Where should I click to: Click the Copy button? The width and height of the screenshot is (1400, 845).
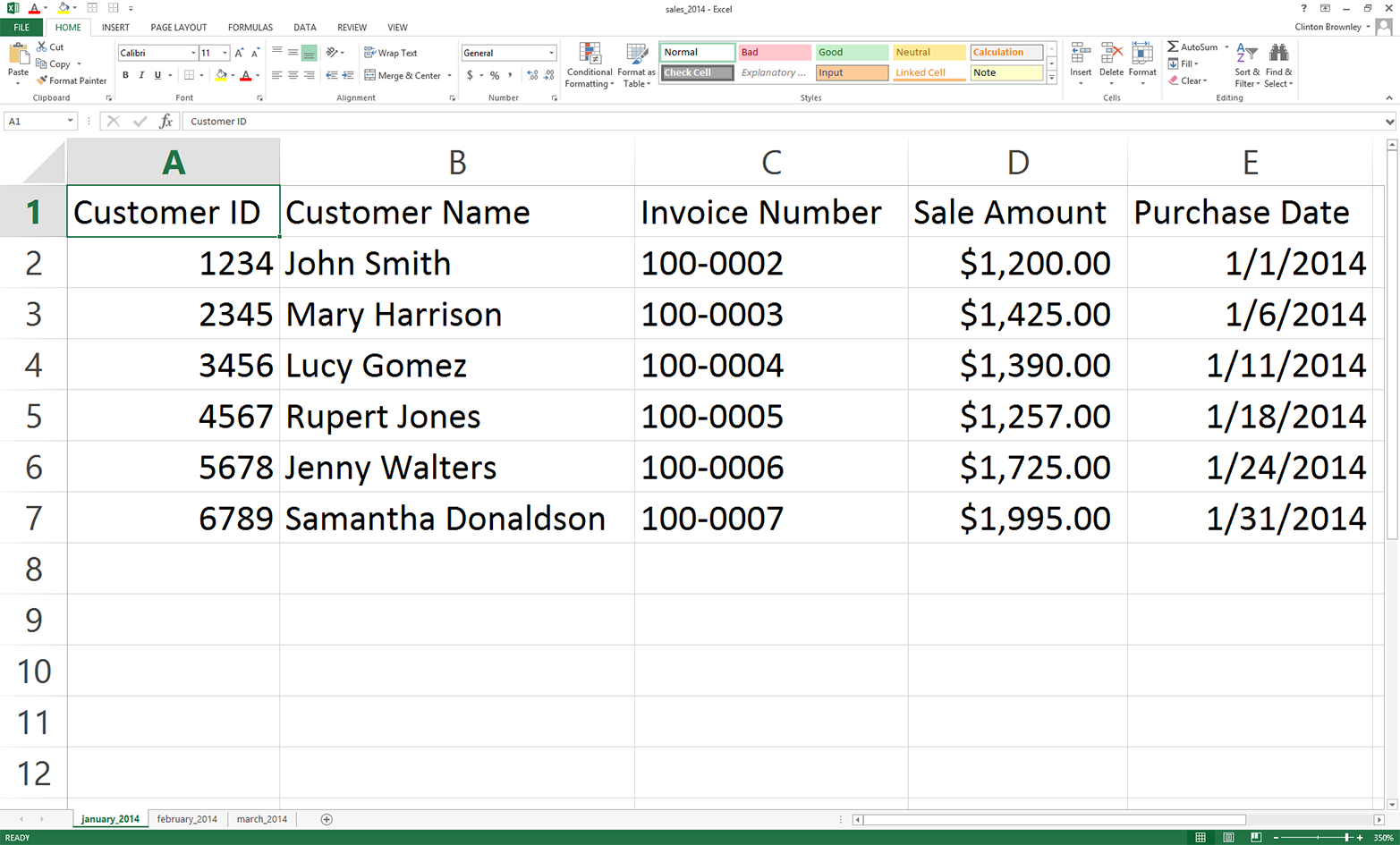[x=53, y=63]
